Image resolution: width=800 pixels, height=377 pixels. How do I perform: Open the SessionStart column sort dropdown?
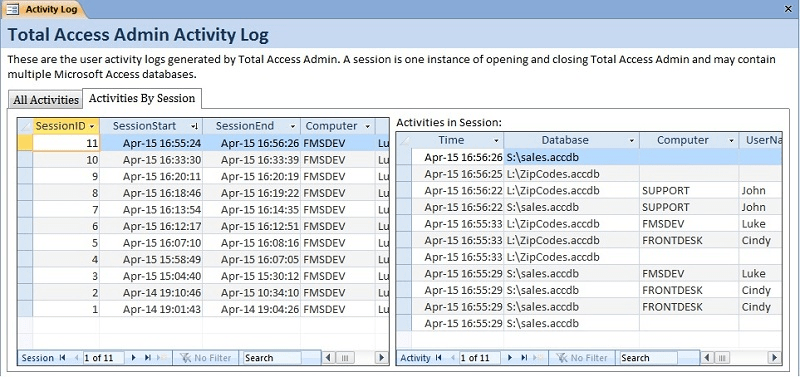coord(194,127)
